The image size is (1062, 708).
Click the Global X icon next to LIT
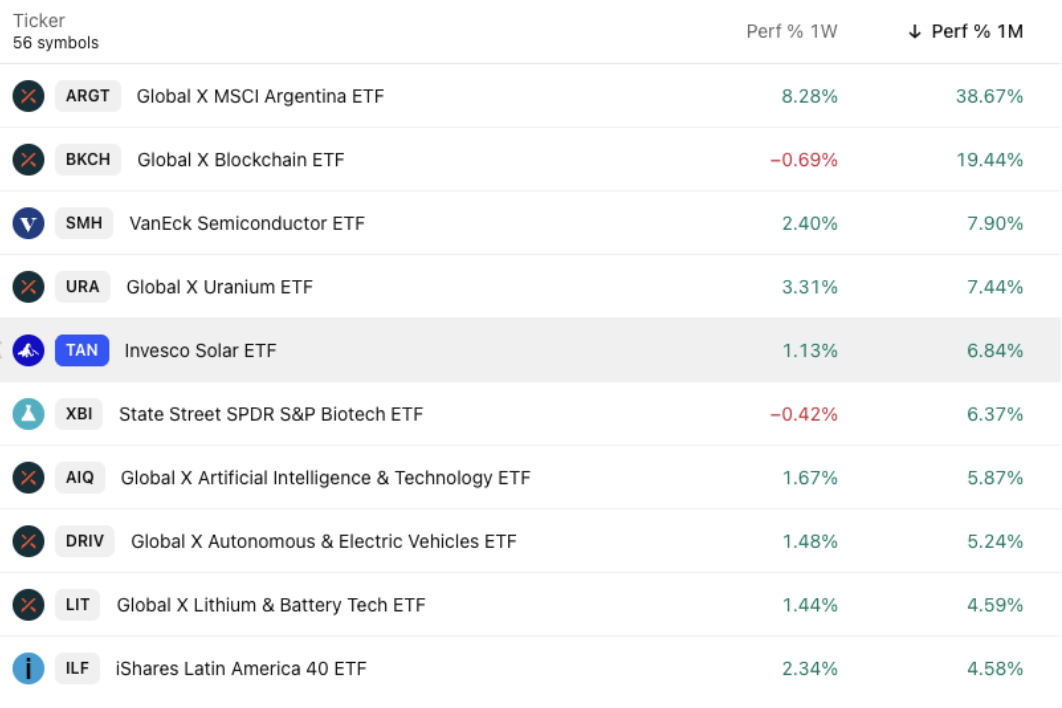tap(29, 604)
